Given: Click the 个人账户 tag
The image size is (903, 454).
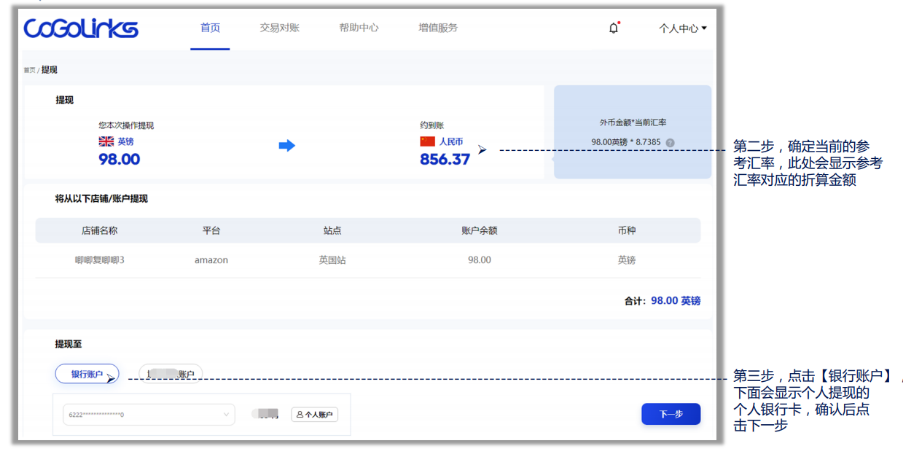Looking at the screenshot, I should point(314,414).
